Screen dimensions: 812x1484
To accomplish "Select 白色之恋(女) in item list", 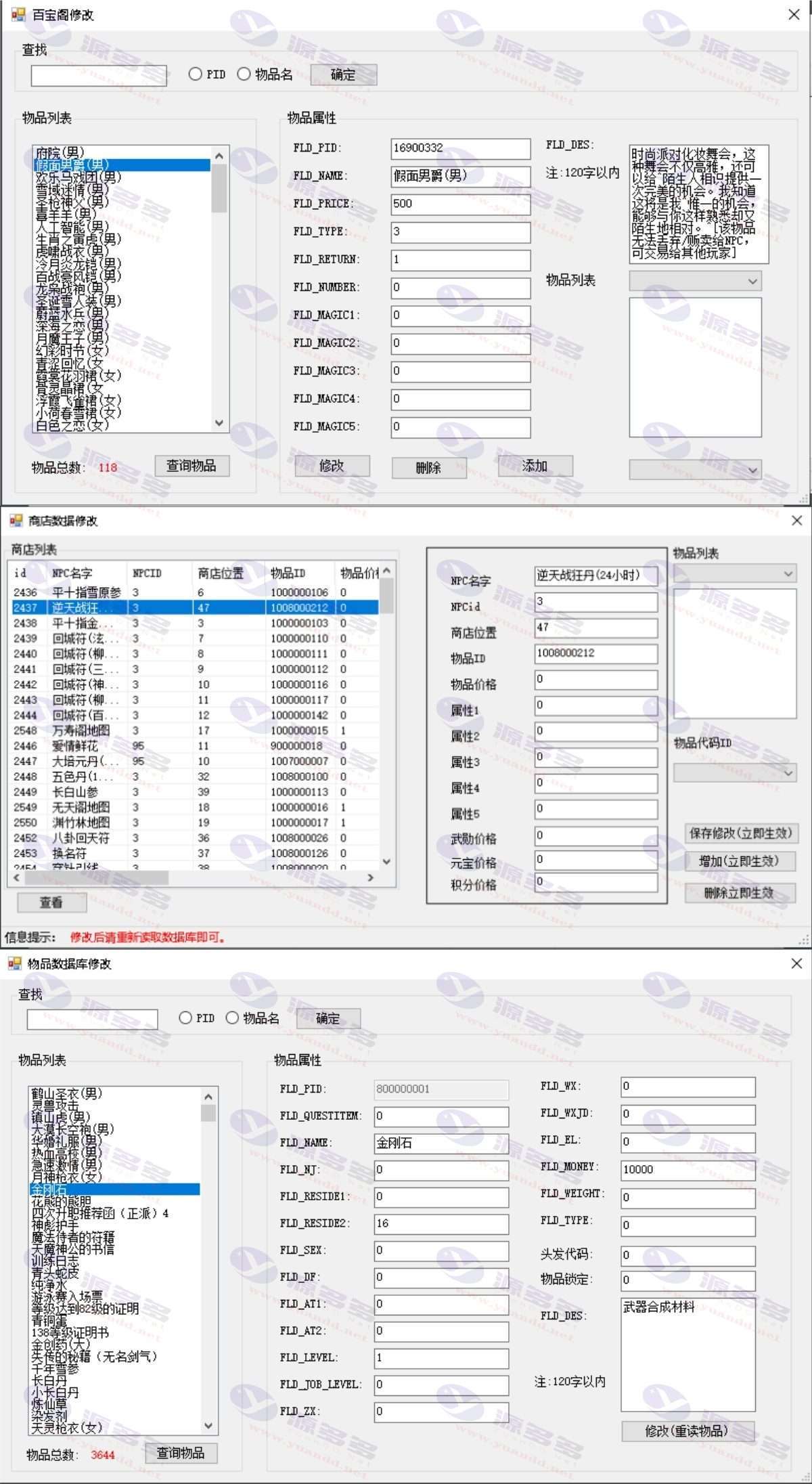I will point(122,425).
